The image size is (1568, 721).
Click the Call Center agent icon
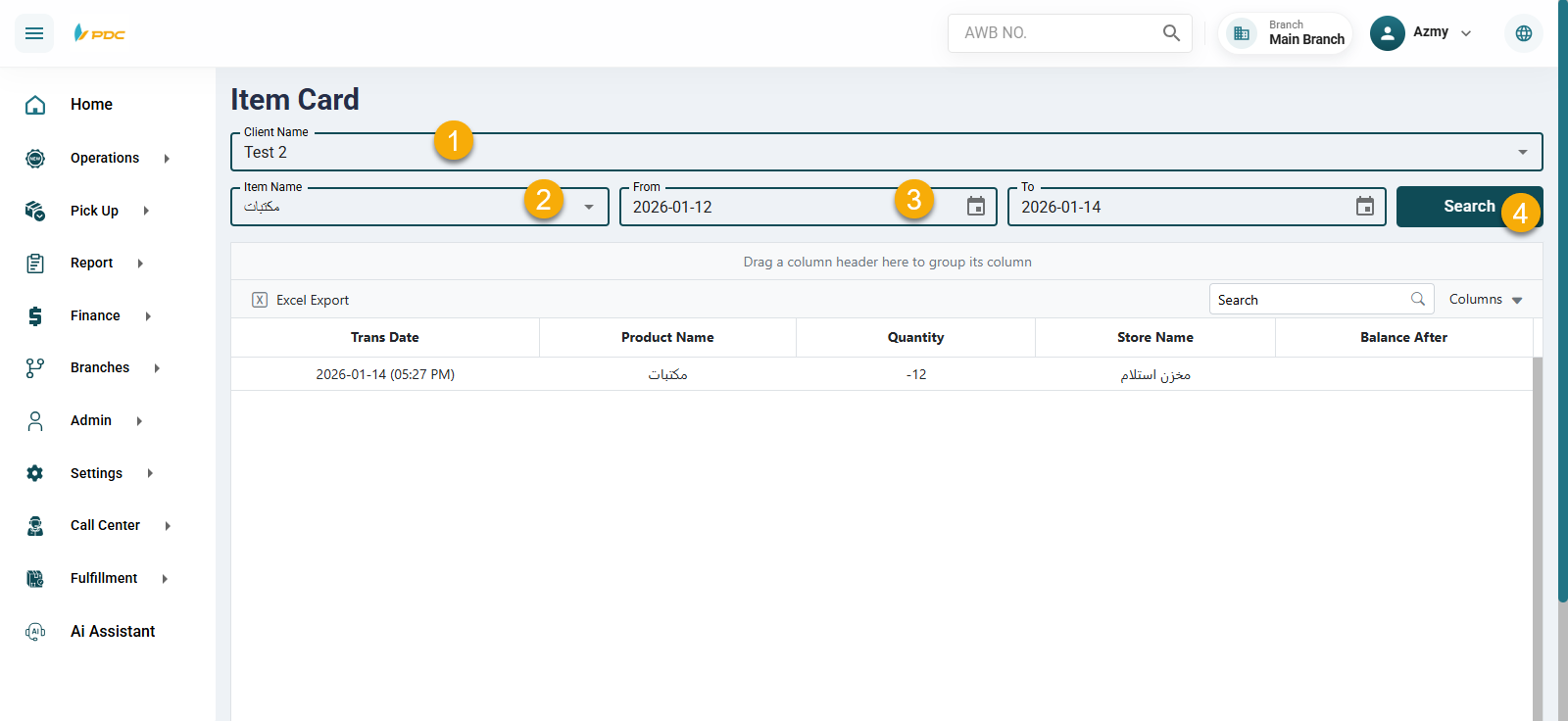35,526
